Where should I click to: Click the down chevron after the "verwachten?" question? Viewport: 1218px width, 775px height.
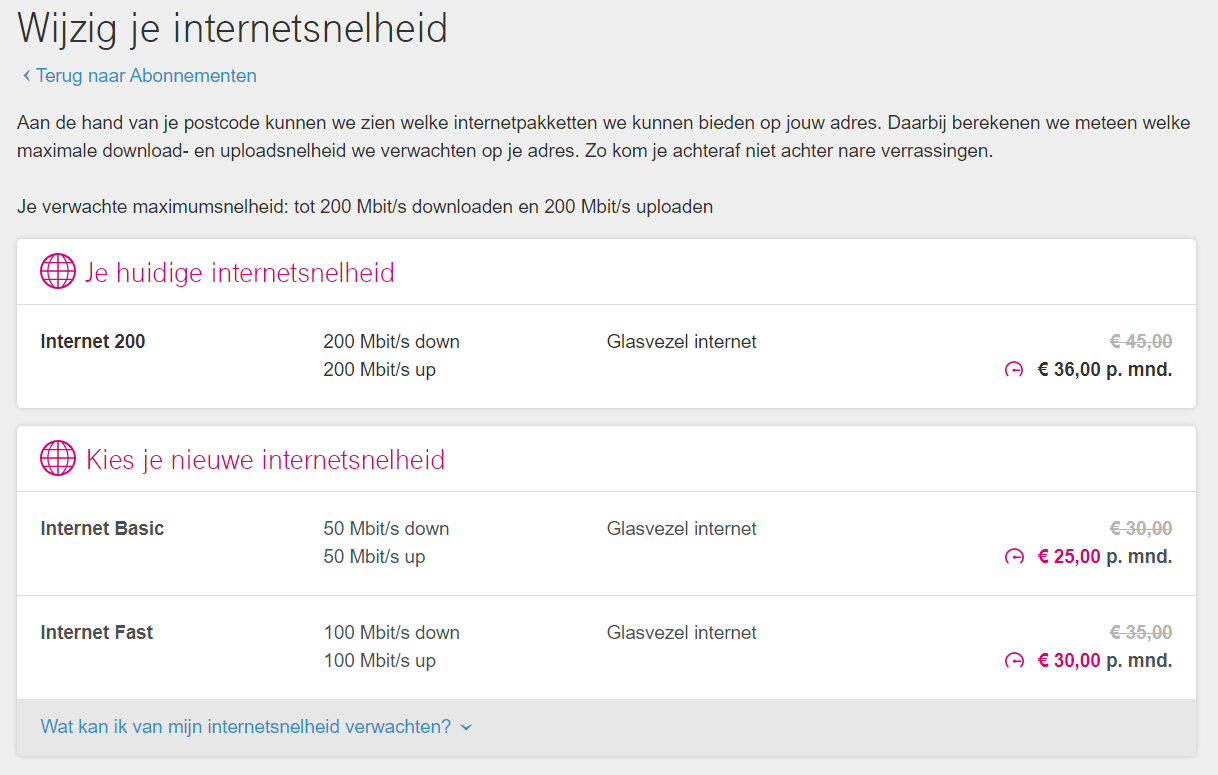pos(466,728)
